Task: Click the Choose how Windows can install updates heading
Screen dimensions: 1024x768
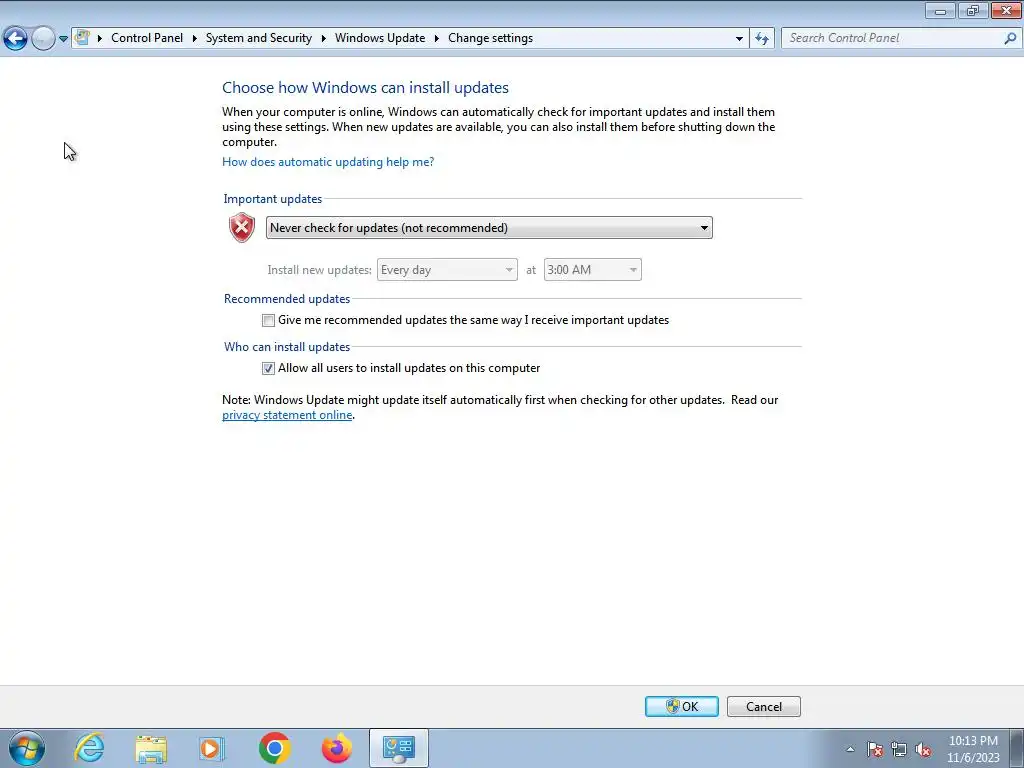Action: point(365,88)
